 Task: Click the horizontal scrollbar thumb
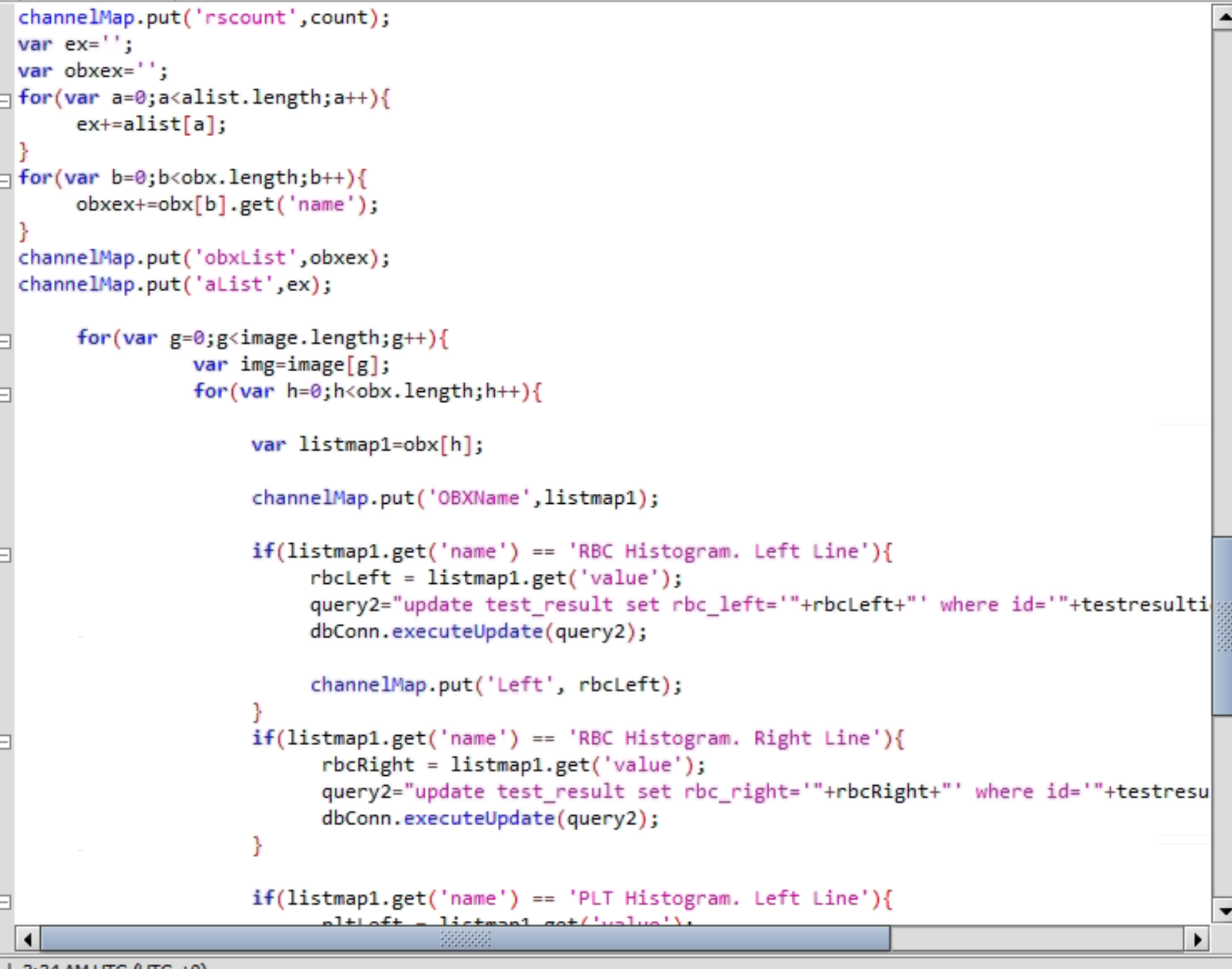coord(465,940)
